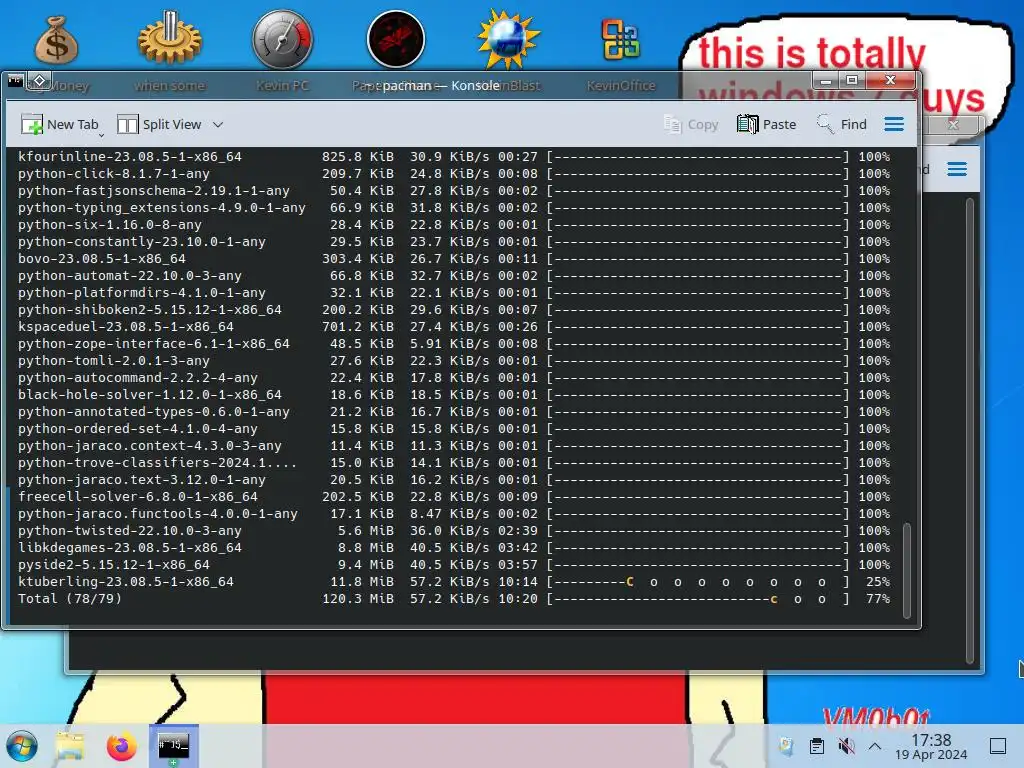Click libkdegames-23.08.5-1-x86_64 text
The image size is (1024, 768).
point(129,547)
